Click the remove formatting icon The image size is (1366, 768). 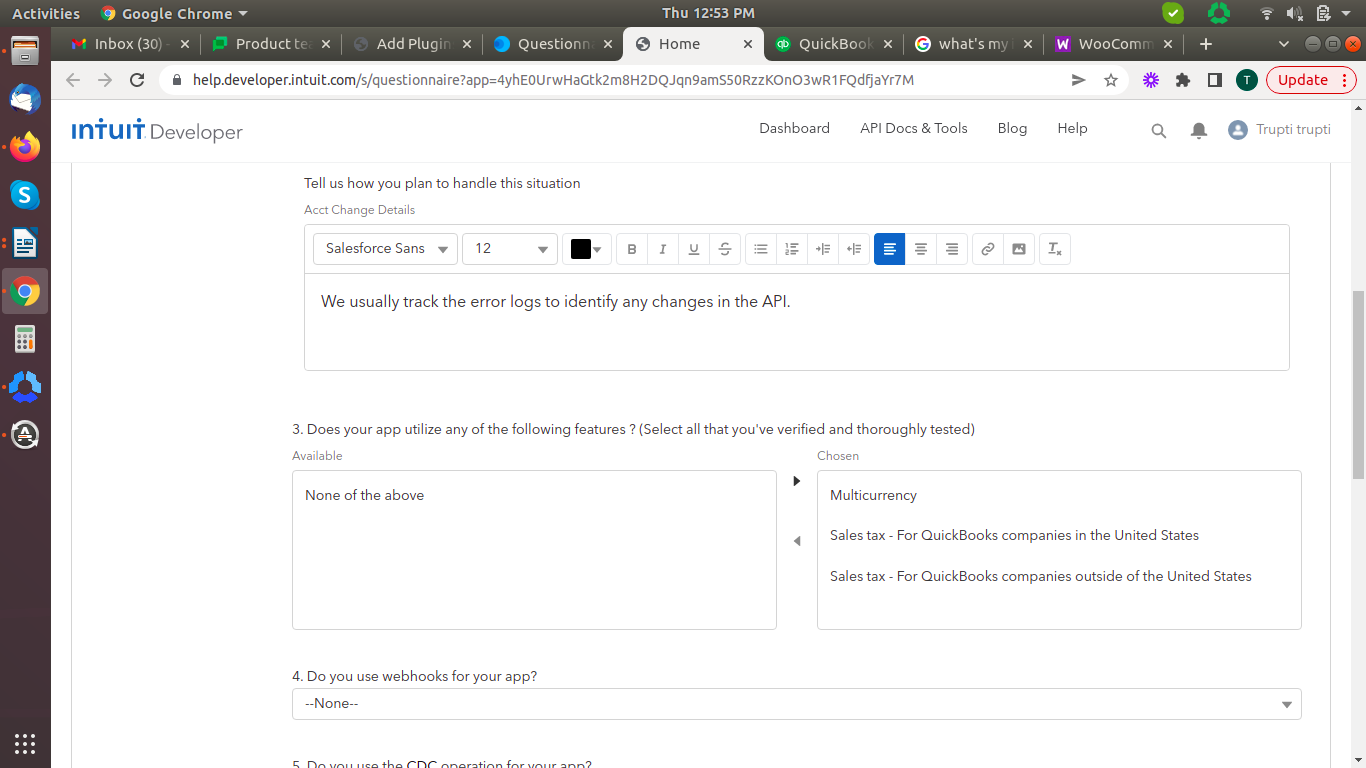click(x=1055, y=249)
